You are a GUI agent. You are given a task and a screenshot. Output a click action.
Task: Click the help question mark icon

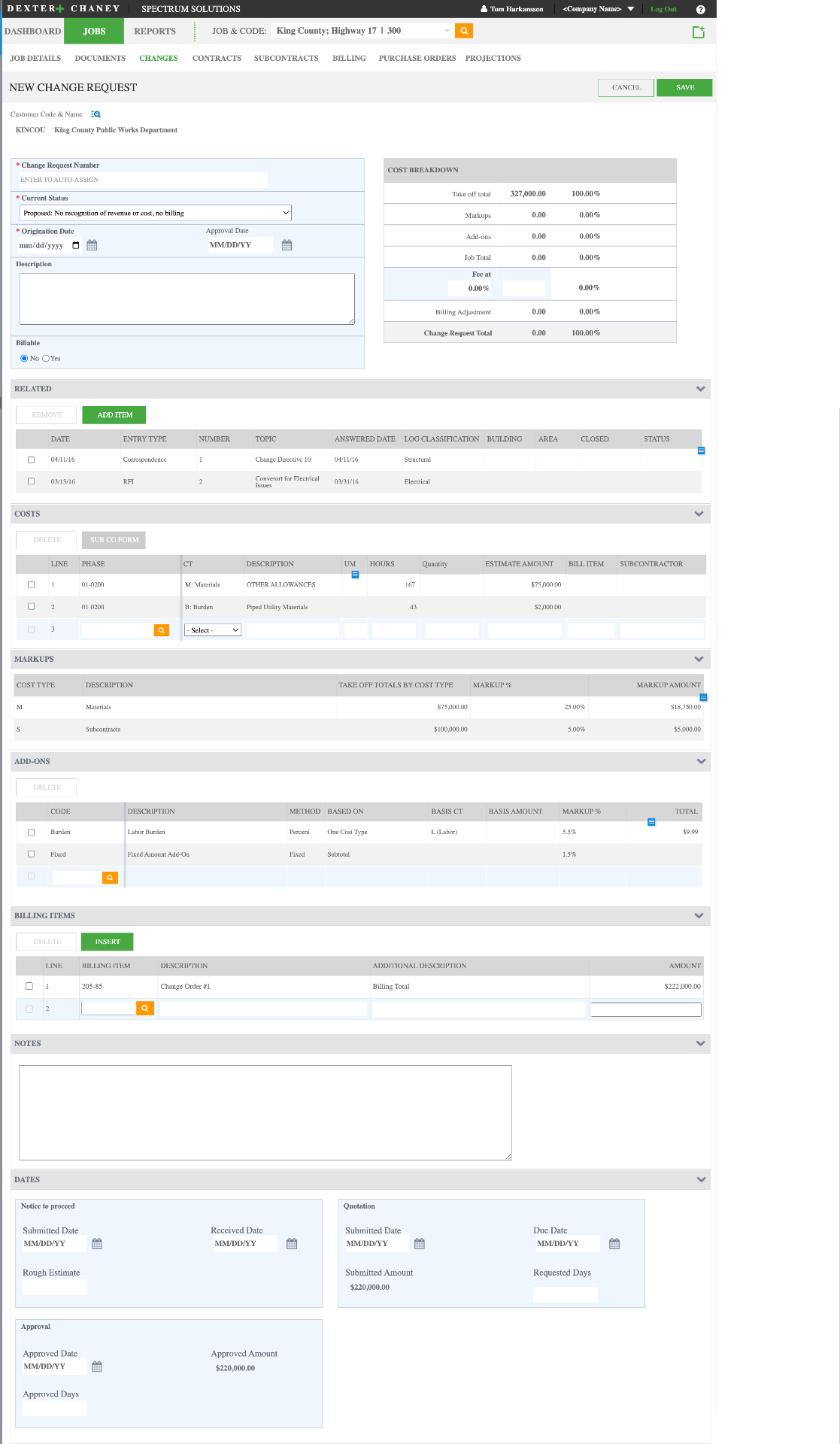[x=700, y=9]
